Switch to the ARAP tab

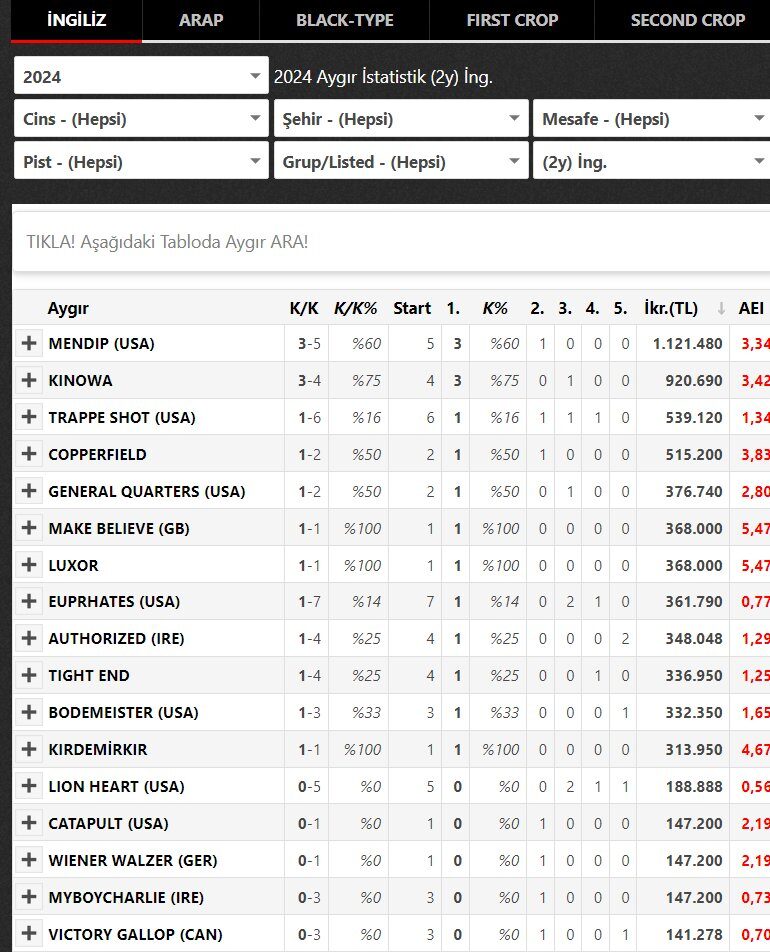[x=201, y=20]
